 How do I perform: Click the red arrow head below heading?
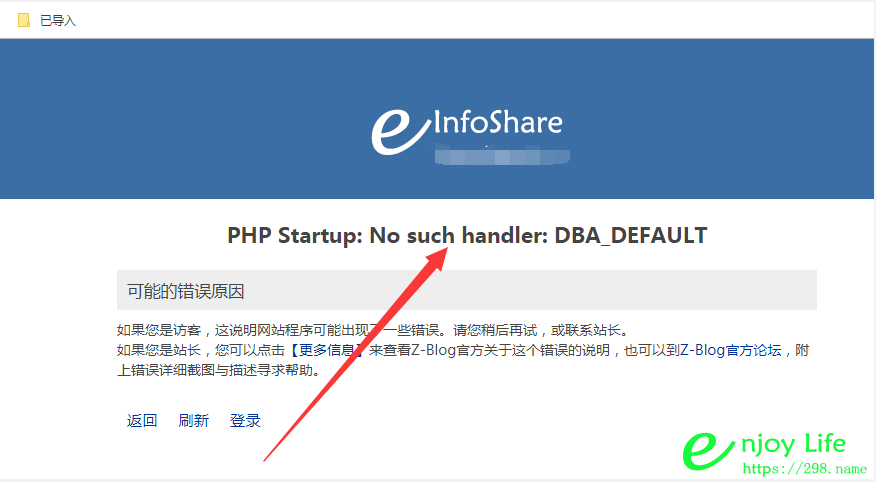[437, 258]
